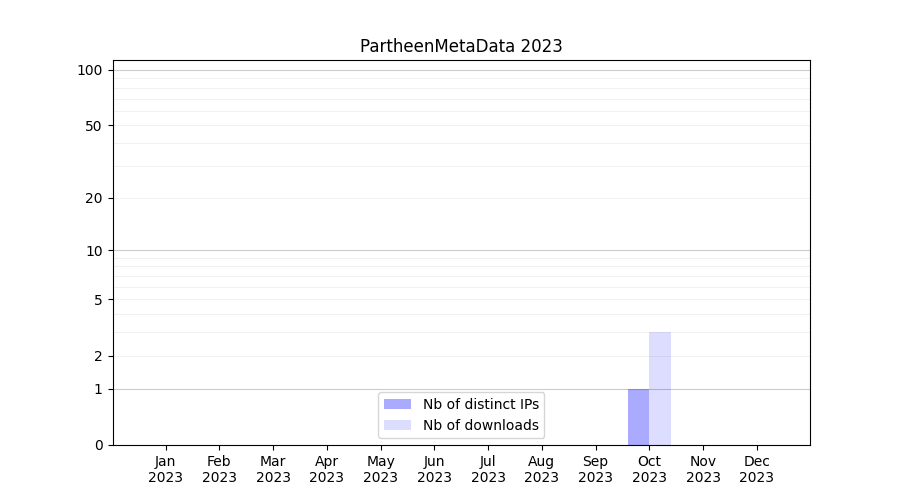Pick the Jul 2023 x-axis label
Viewport: 900px width, 500px height.
point(488,469)
